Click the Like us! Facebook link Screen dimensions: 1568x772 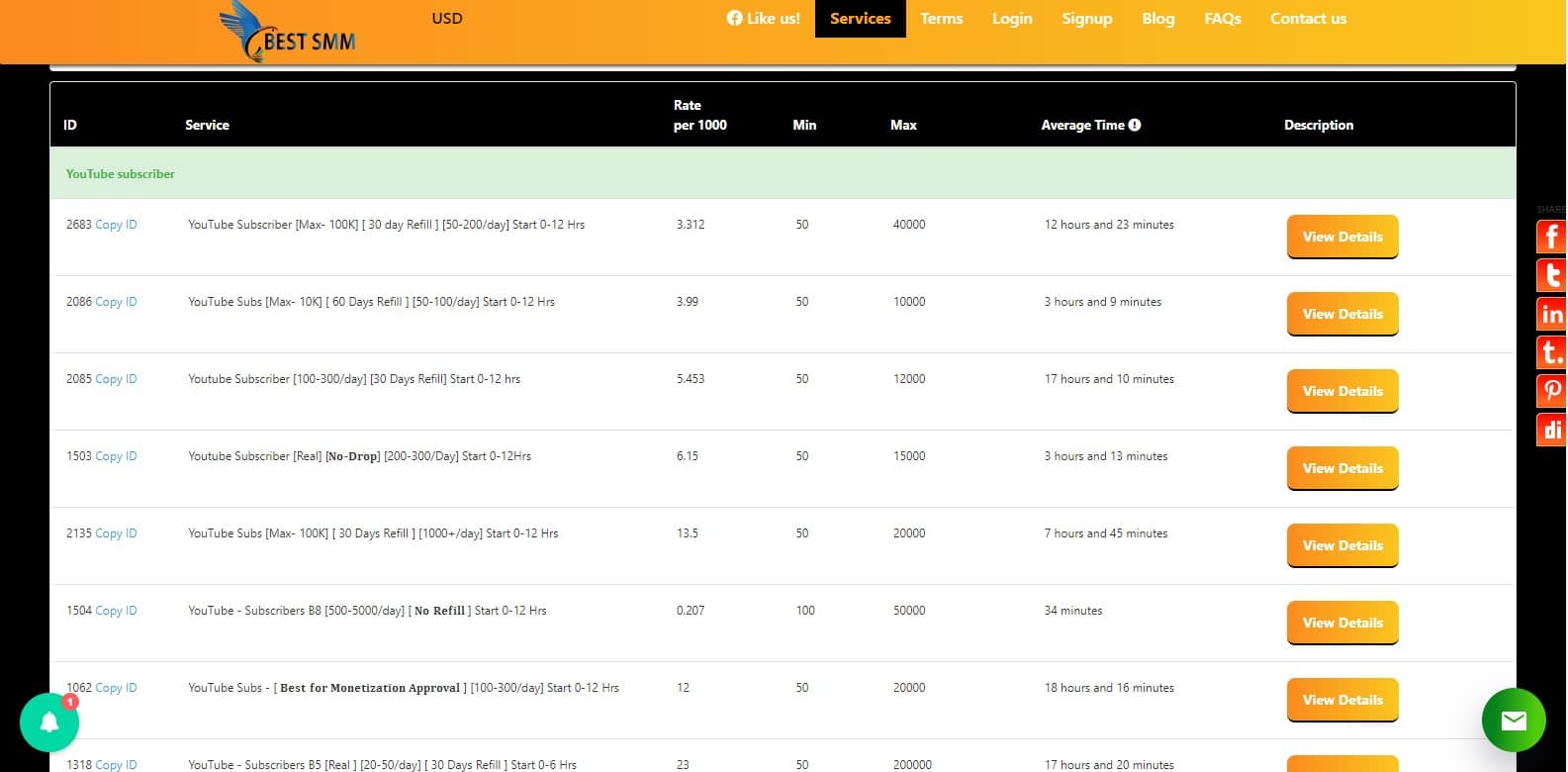(763, 19)
